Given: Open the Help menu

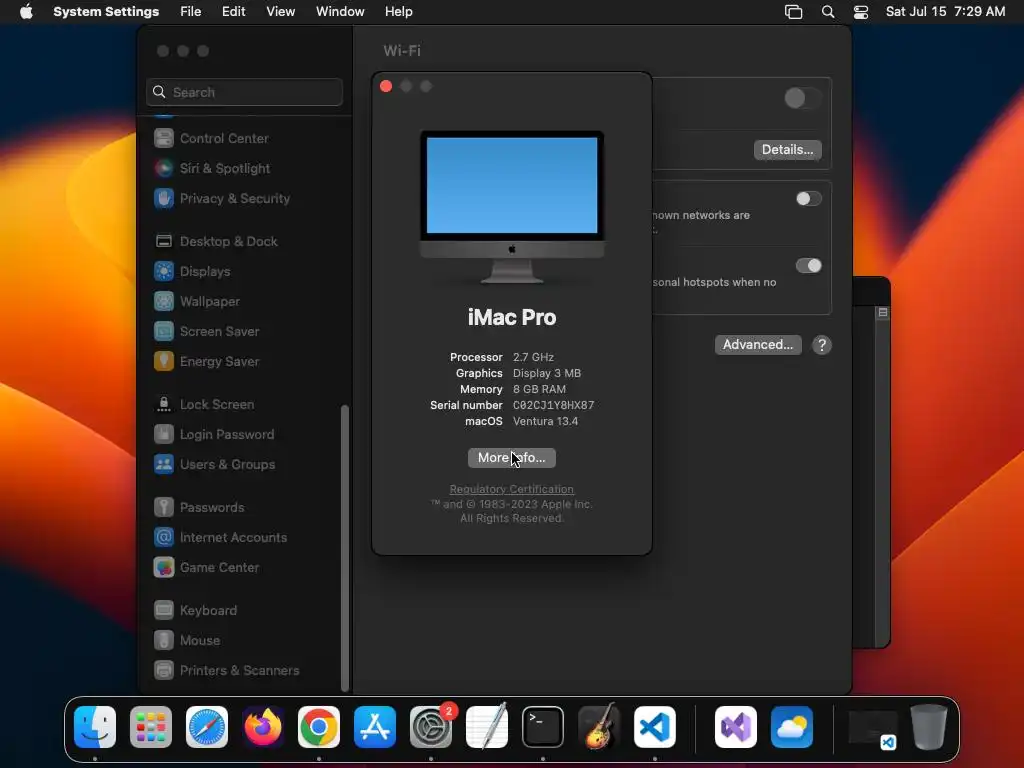Looking at the screenshot, I should 398,12.
